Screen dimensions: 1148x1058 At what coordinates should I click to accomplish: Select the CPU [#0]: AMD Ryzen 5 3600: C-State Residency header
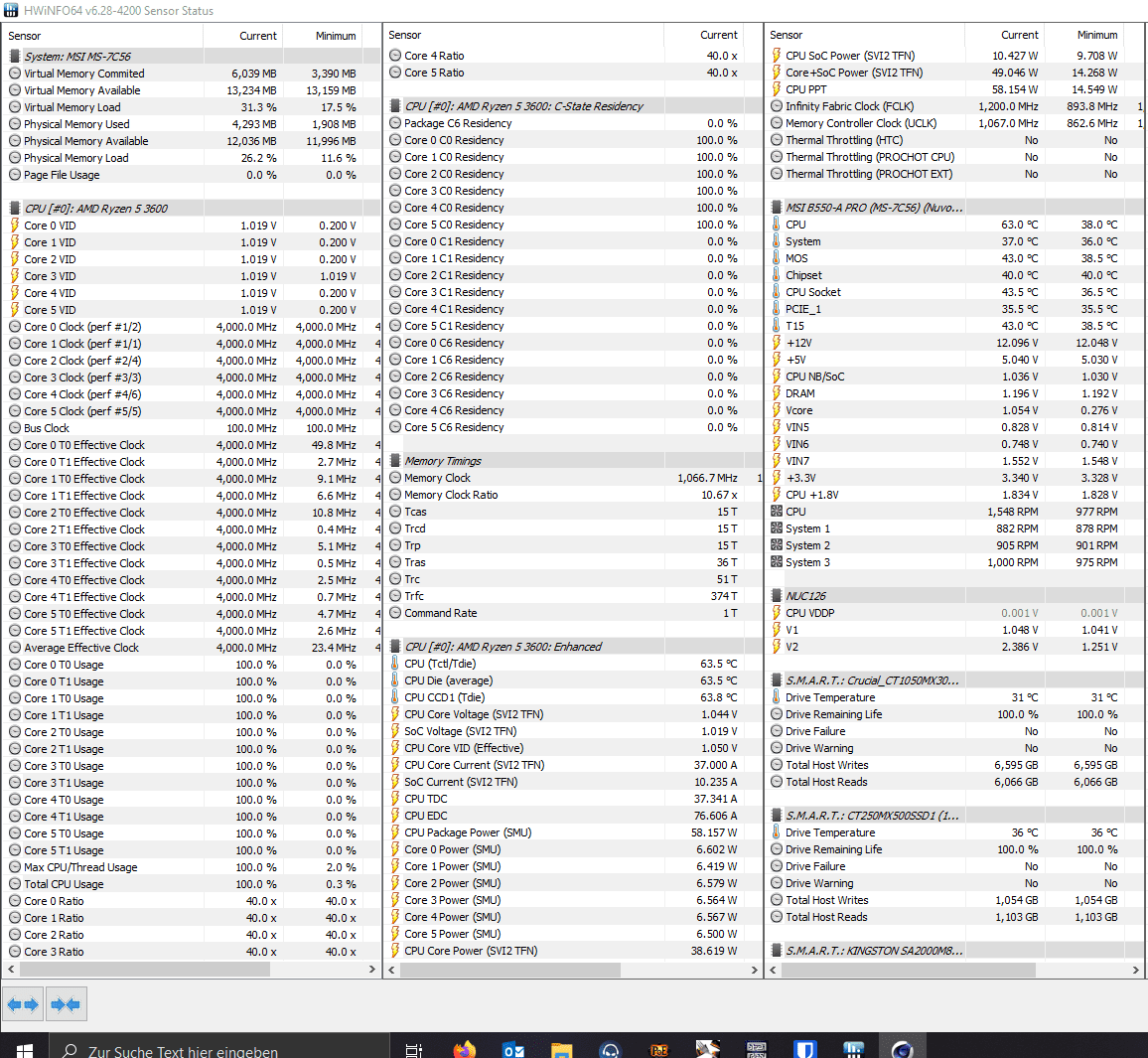click(523, 106)
